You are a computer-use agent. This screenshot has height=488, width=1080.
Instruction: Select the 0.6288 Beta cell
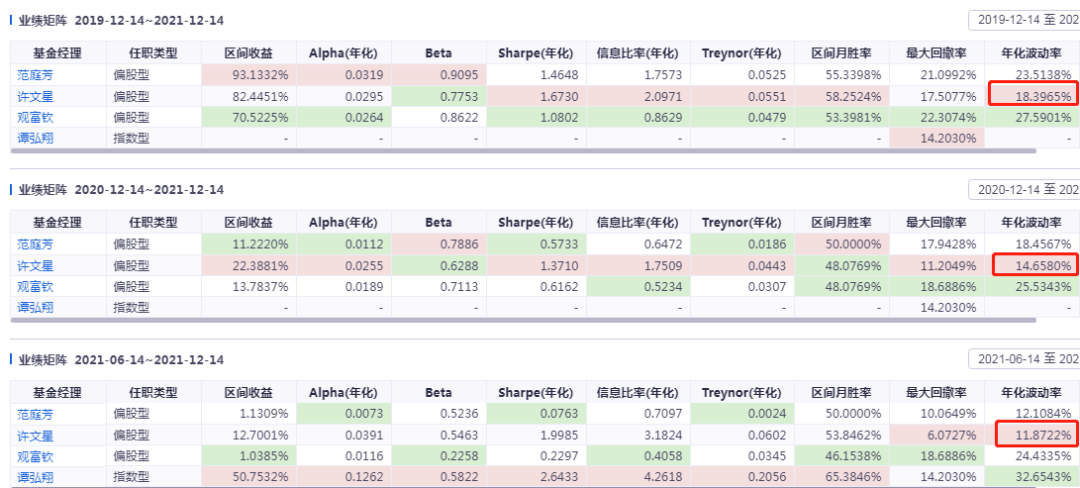click(439, 266)
